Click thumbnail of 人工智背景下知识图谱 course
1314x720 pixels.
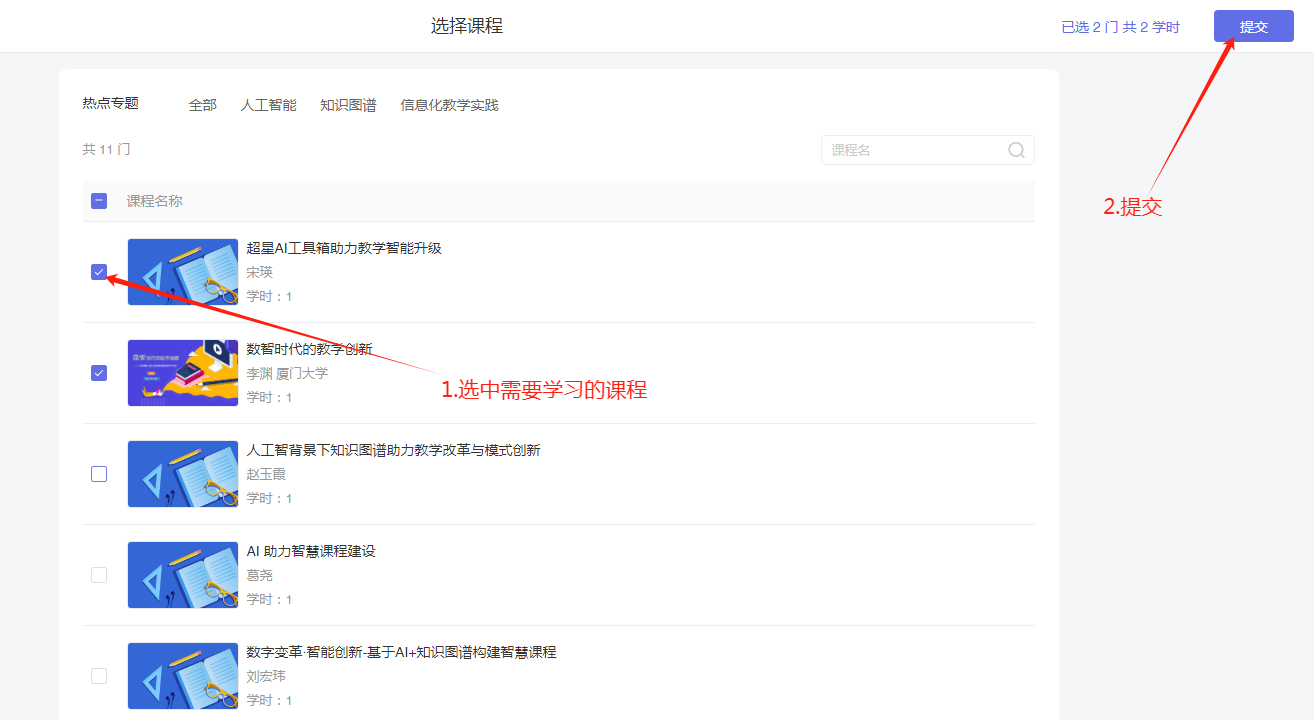pyautogui.click(x=183, y=474)
